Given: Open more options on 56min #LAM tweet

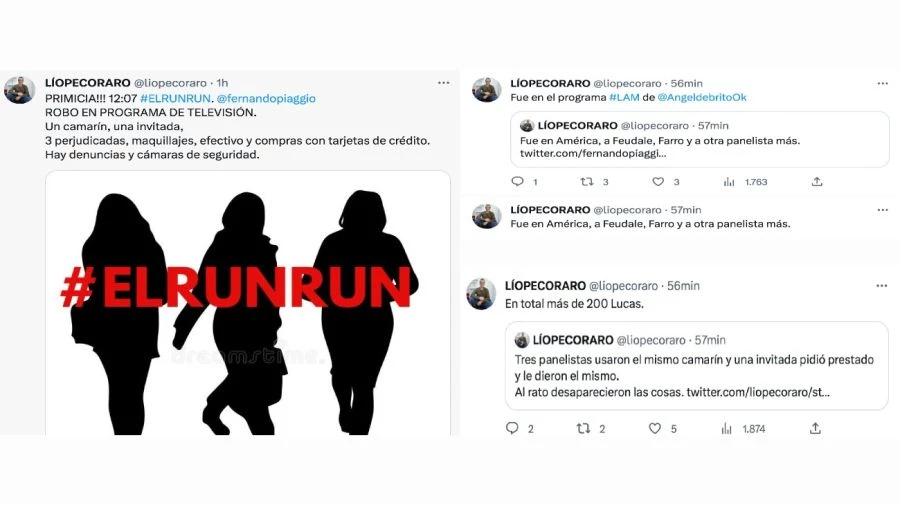Looking at the screenshot, I should [x=882, y=83].
